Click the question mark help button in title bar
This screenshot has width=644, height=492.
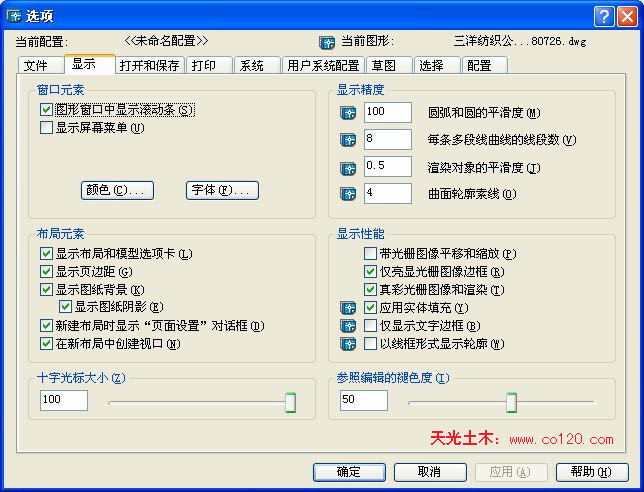(604, 16)
